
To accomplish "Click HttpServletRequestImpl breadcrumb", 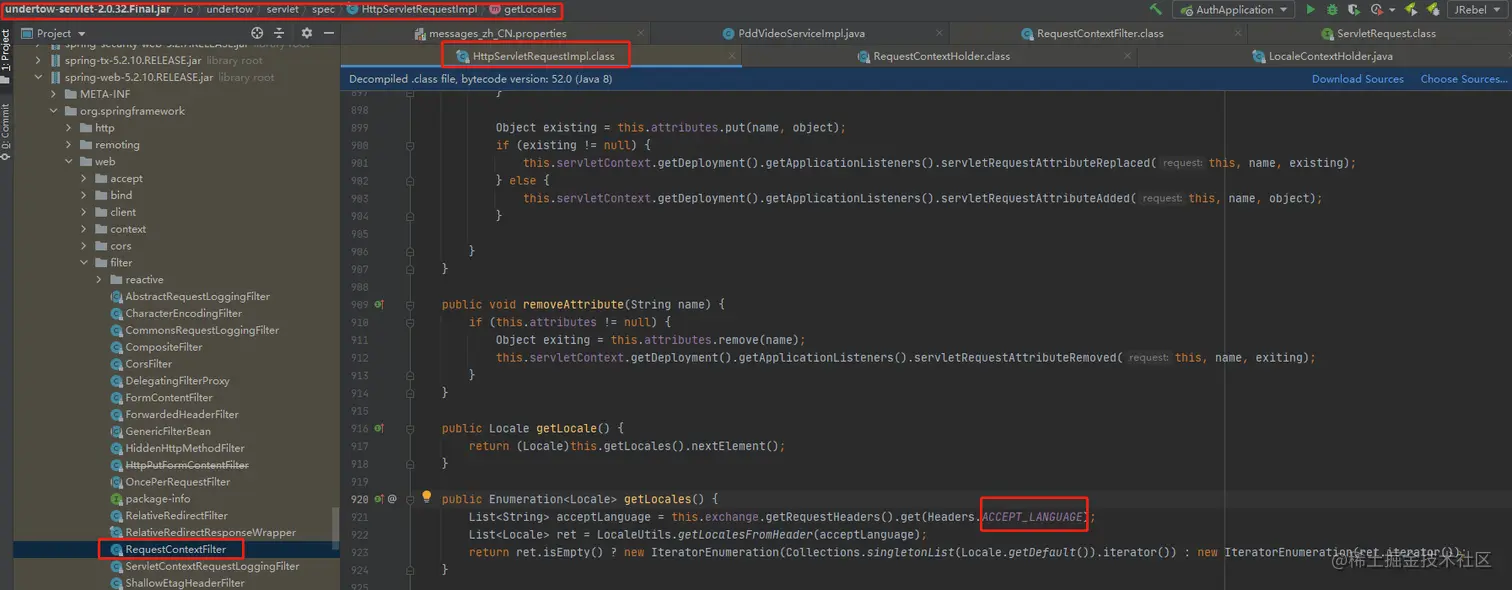I will click(x=411, y=9).
